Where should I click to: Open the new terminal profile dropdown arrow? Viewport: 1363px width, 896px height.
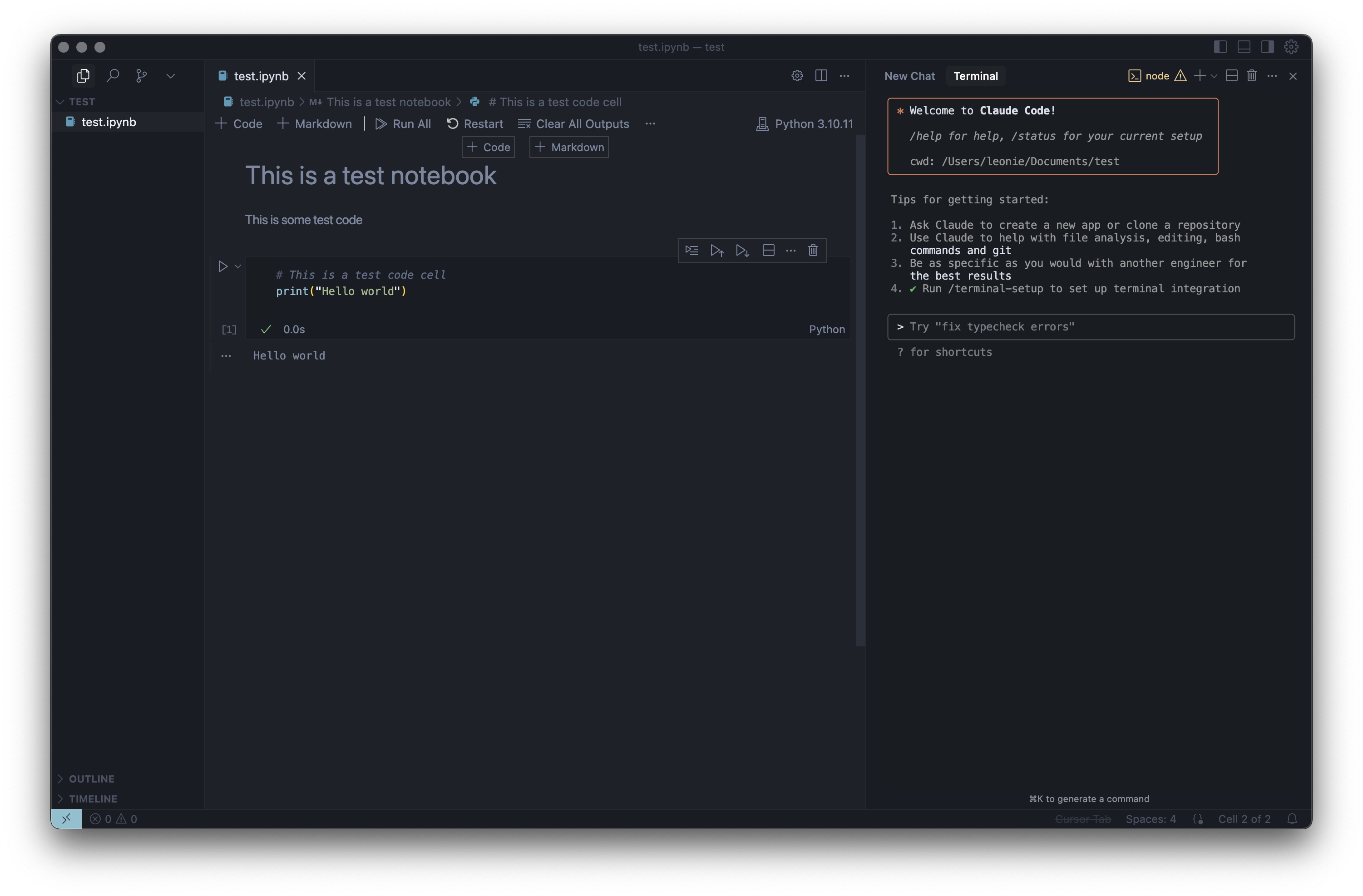click(x=1214, y=75)
